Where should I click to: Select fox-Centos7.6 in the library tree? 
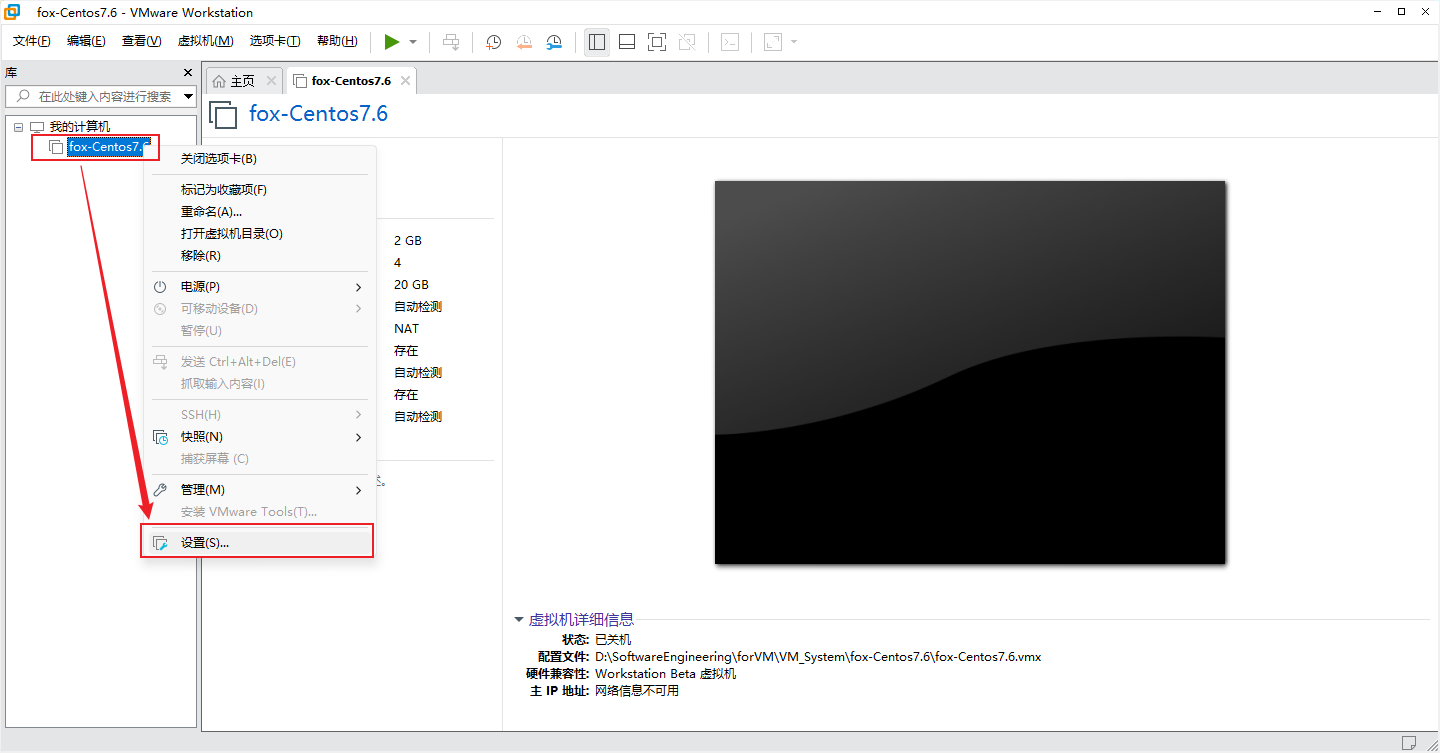[x=107, y=147]
